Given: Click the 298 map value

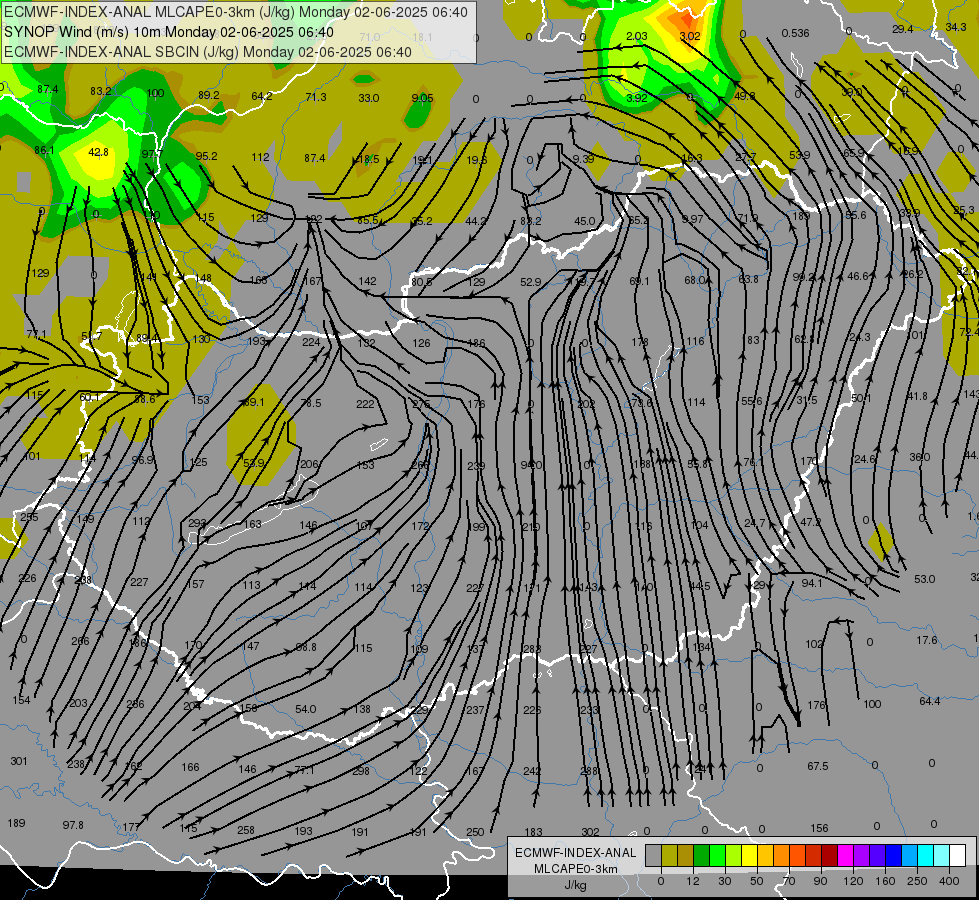Looking at the screenshot, I should click(x=361, y=771).
